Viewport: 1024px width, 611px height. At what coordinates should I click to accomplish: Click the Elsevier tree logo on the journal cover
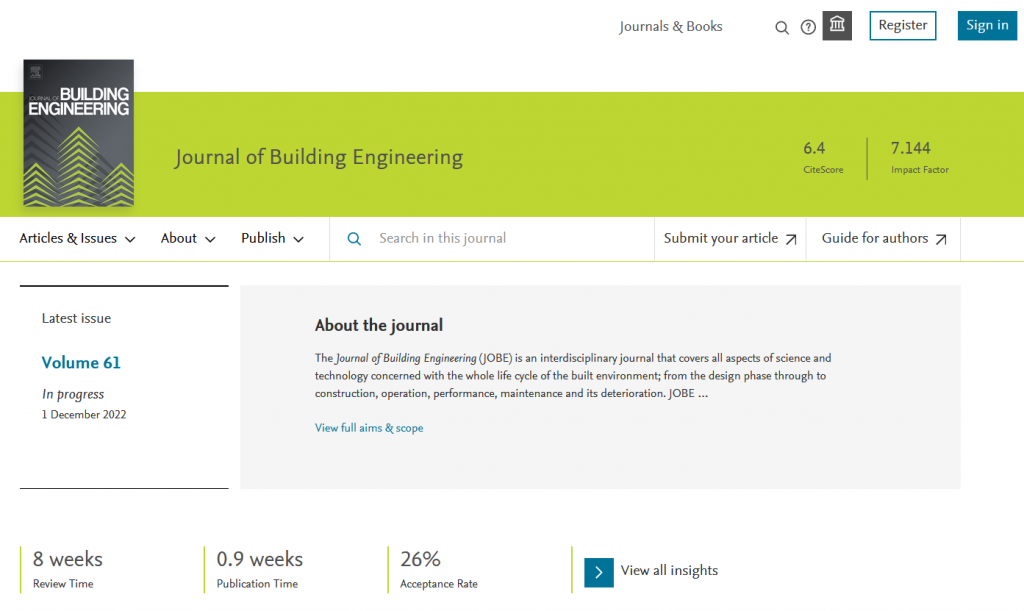(34, 72)
